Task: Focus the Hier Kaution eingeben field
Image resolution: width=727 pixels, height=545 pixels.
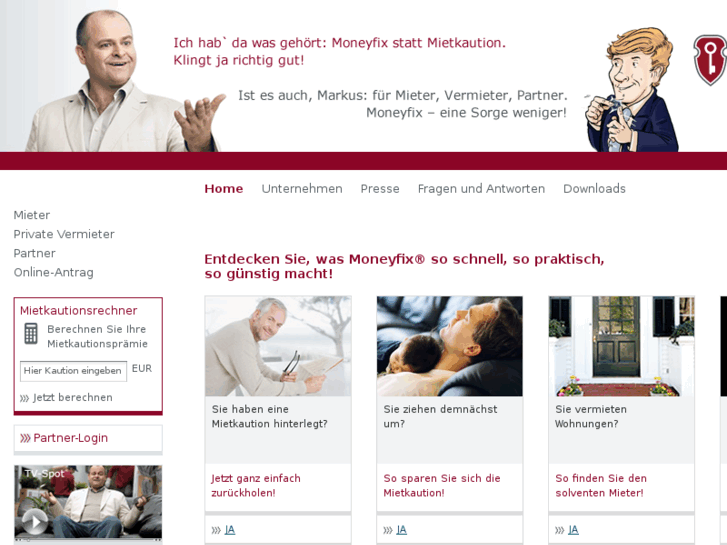Action: (x=73, y=371)
